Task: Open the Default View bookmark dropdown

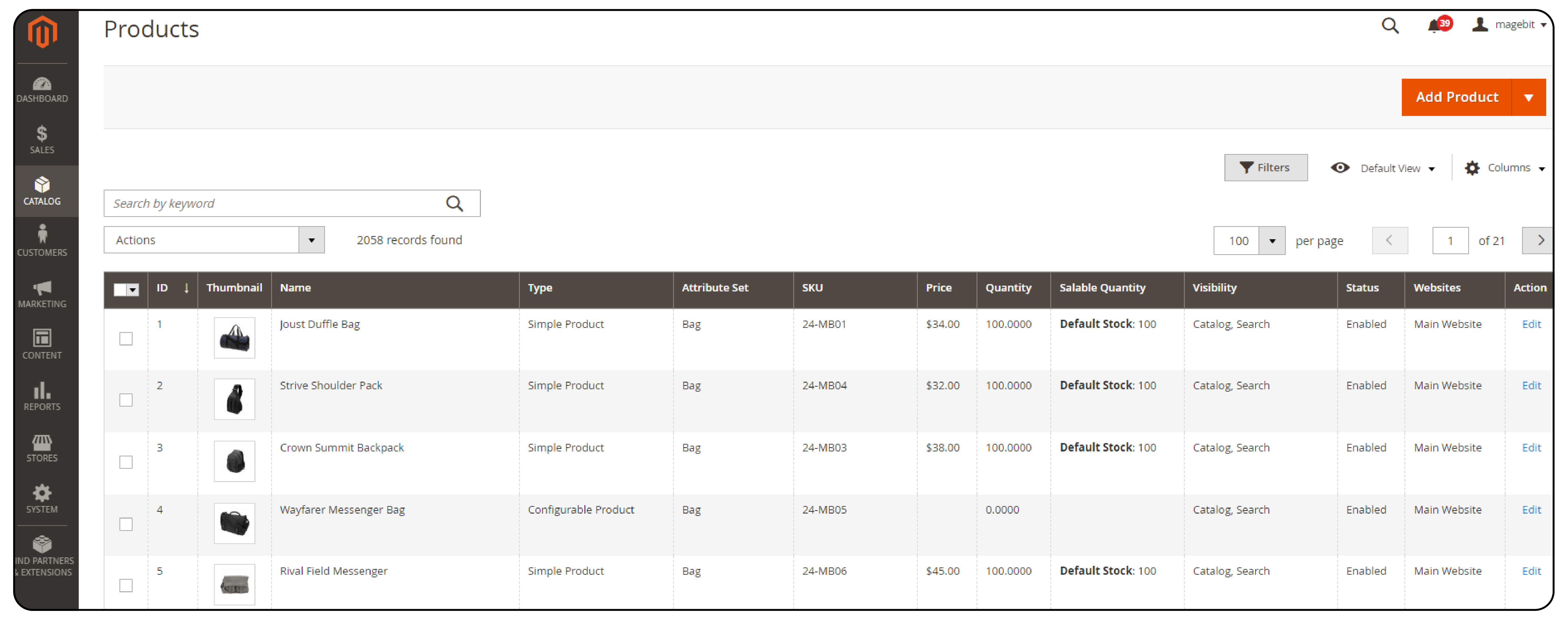Action: [1383, 168]
